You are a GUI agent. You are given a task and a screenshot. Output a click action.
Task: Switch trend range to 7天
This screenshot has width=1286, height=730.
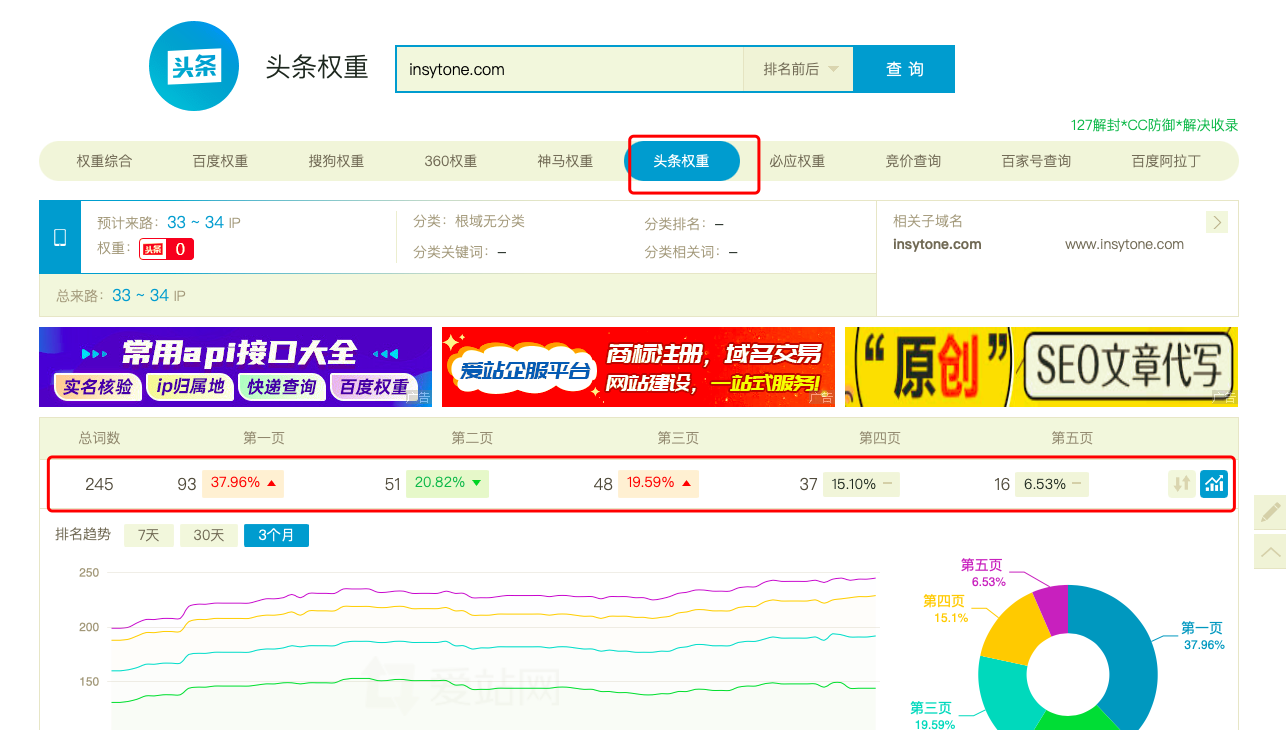[148, 535]
